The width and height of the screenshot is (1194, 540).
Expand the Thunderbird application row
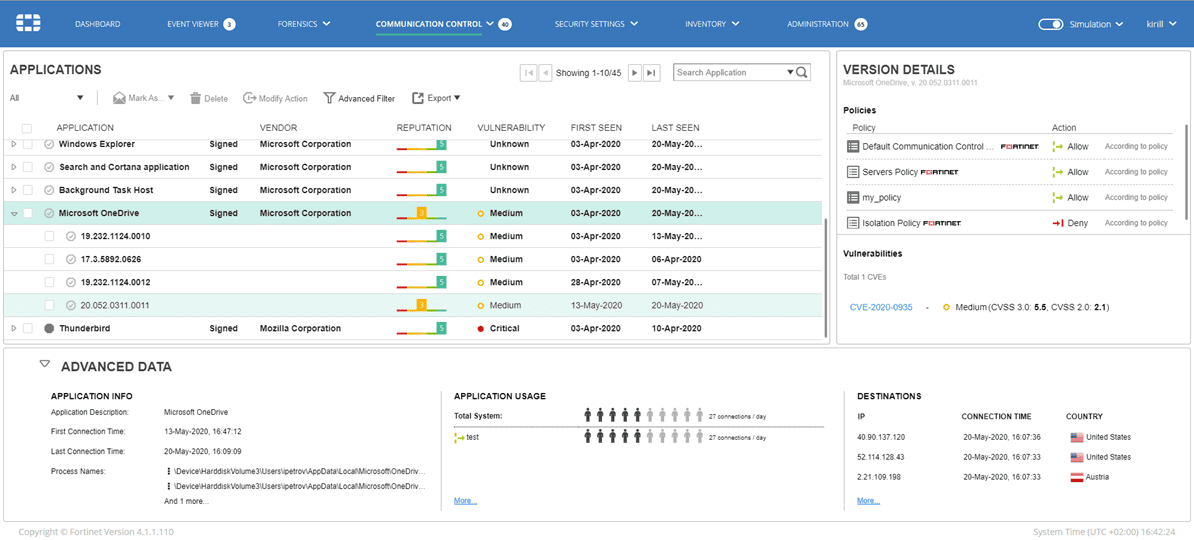click(14, 328)
